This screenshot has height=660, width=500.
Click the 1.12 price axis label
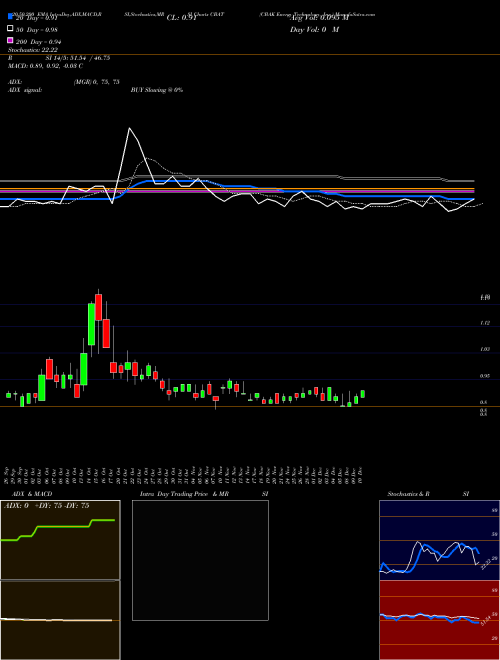click(485, 323)
